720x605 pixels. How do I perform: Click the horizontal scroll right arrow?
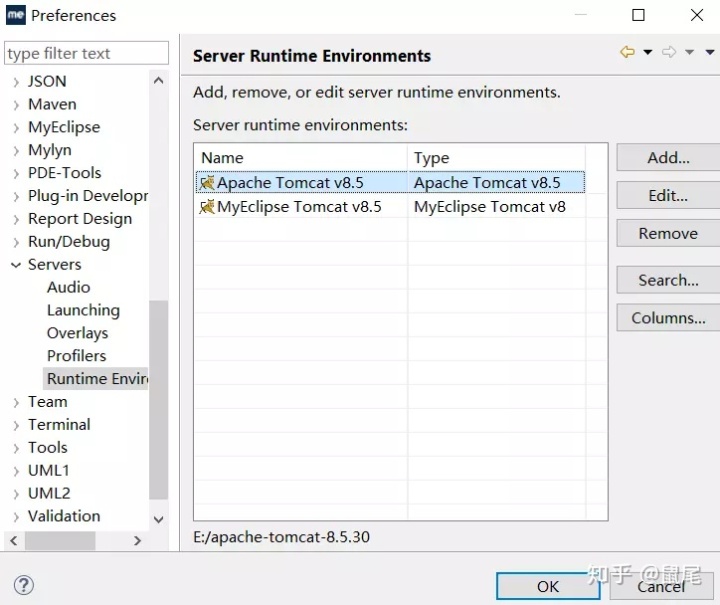click(137, 540)
